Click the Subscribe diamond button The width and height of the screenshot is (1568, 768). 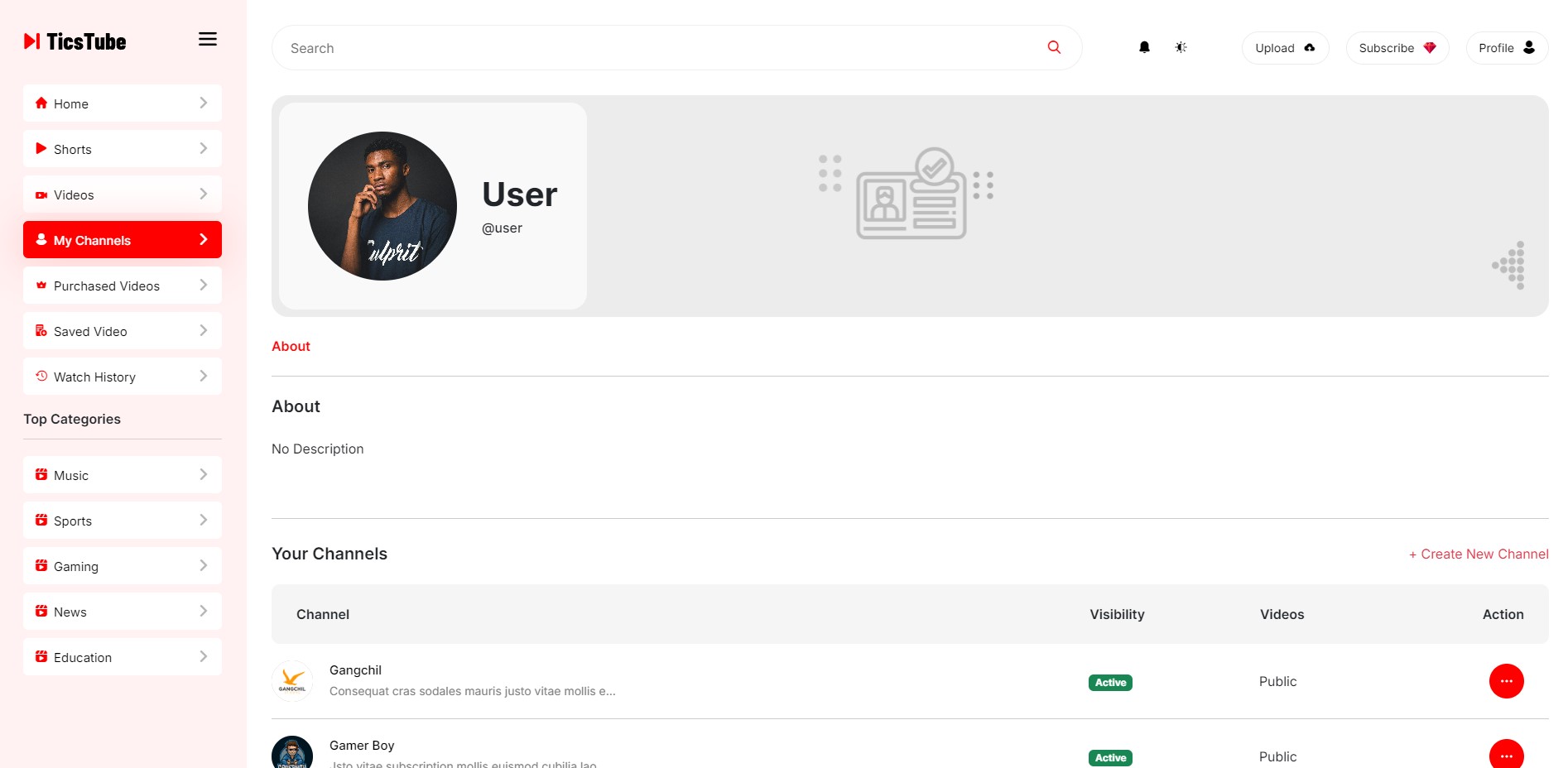click(x=1397, y=48)
